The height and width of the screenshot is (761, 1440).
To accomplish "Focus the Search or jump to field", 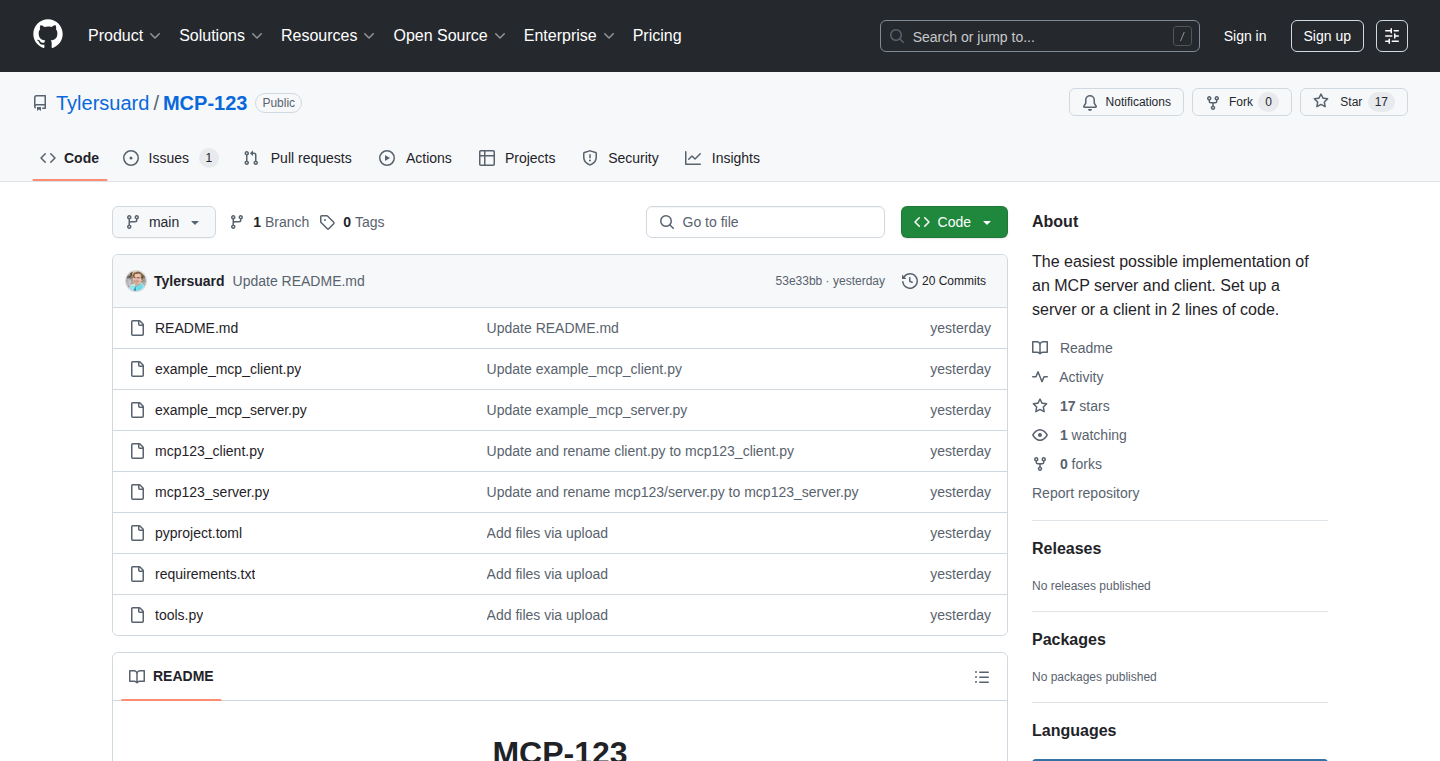I will click(x=1040, y=36).
